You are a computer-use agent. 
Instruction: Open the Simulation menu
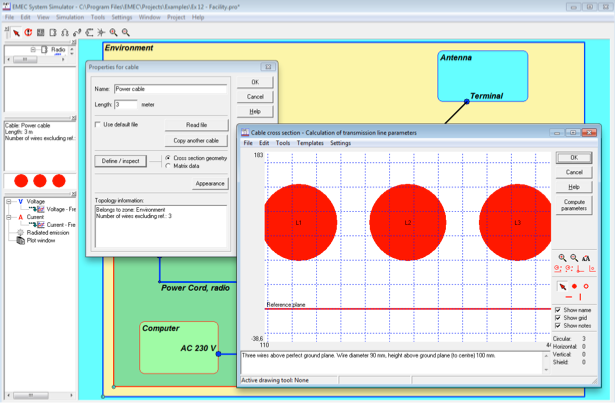point(70,17)
